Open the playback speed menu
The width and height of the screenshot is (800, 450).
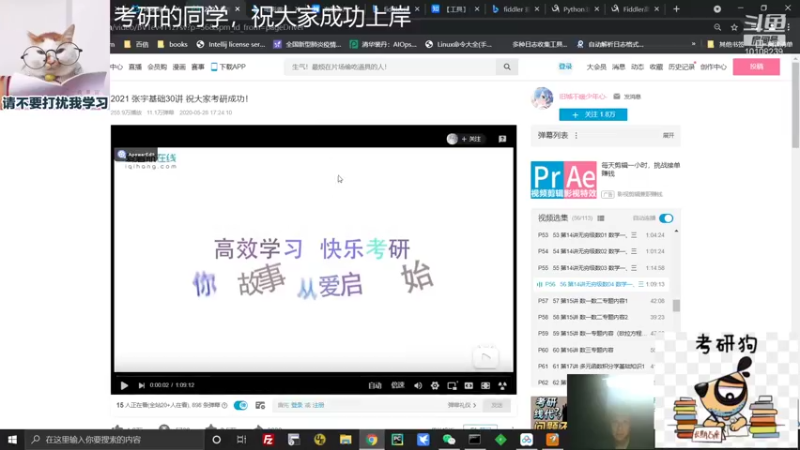(x=397, y=386)
